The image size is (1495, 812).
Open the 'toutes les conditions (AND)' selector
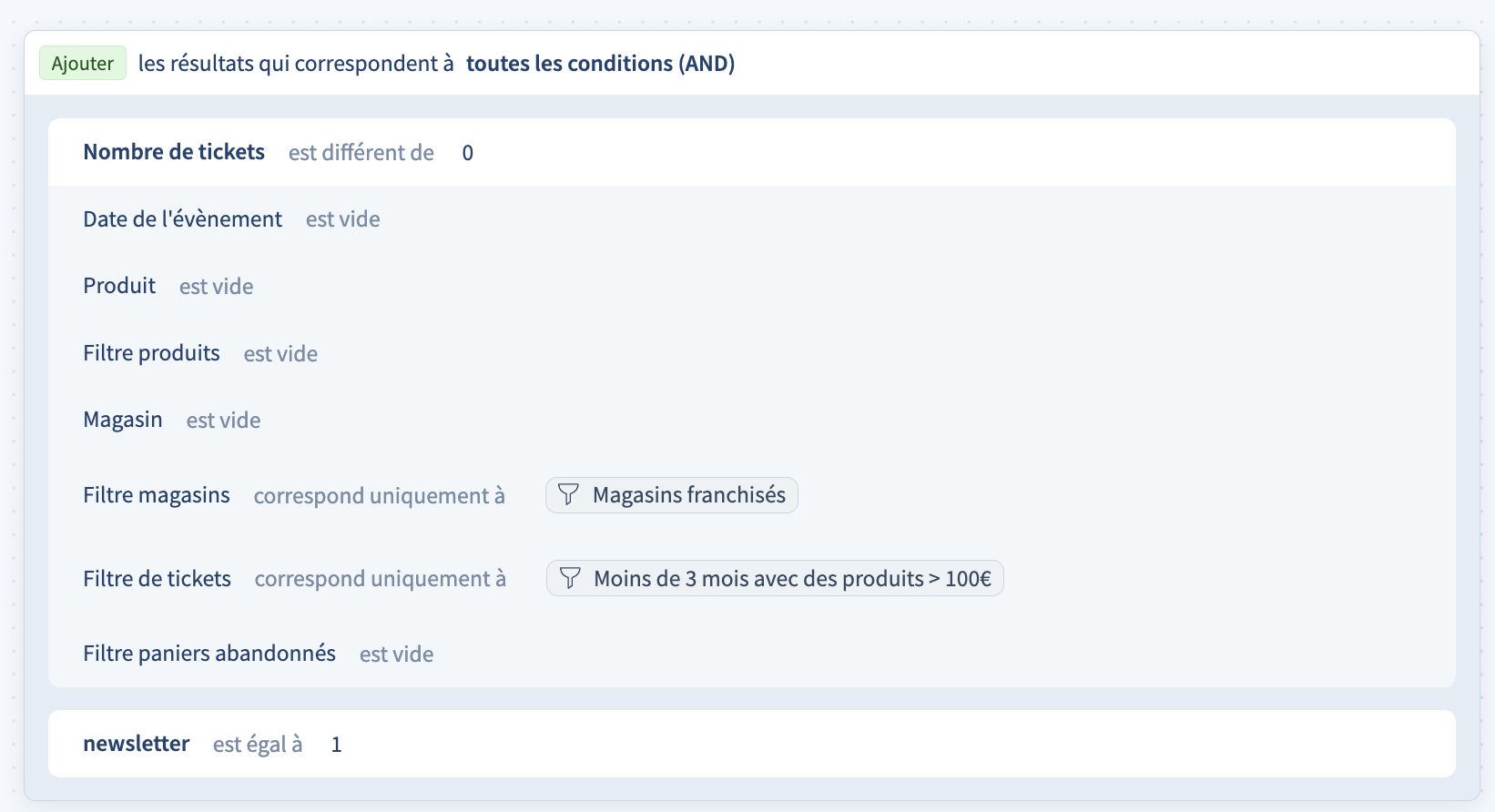pyautogui.click(x=600, y=64)
